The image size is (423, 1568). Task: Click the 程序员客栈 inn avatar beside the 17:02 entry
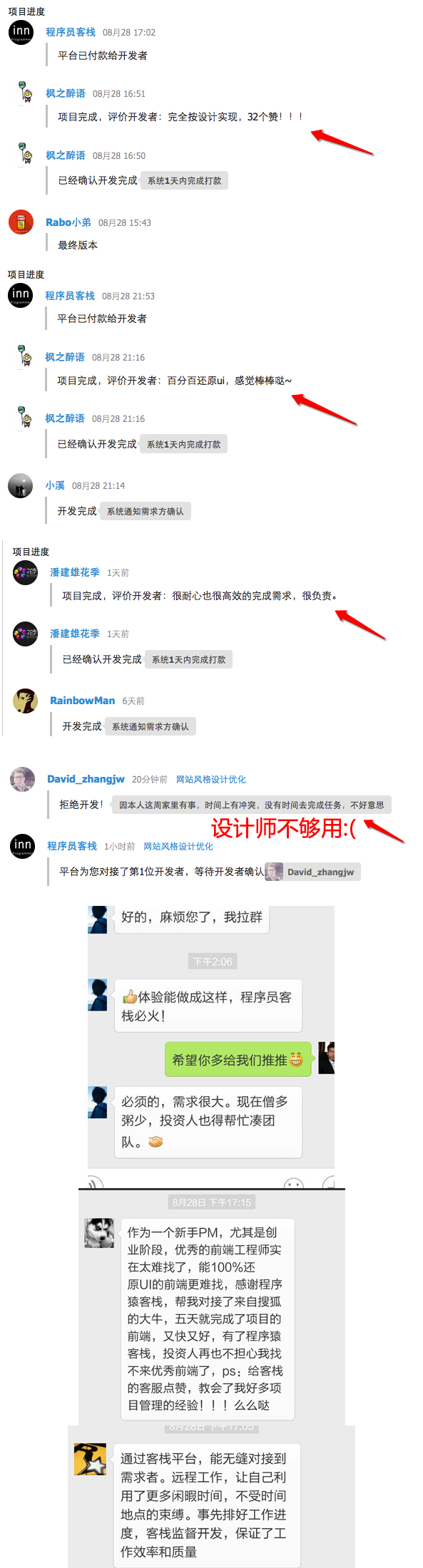click(21, 32)
